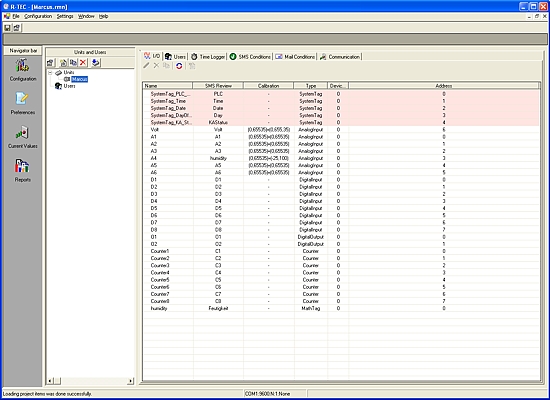
Task: Click the red X delete icon in Units panel
Action: (83, 62)
